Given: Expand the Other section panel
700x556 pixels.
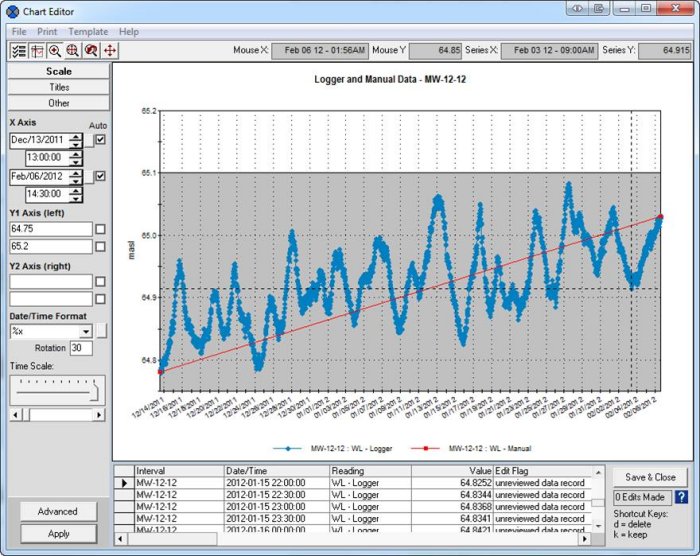Looking at the screenshot, I should (58, 103).
